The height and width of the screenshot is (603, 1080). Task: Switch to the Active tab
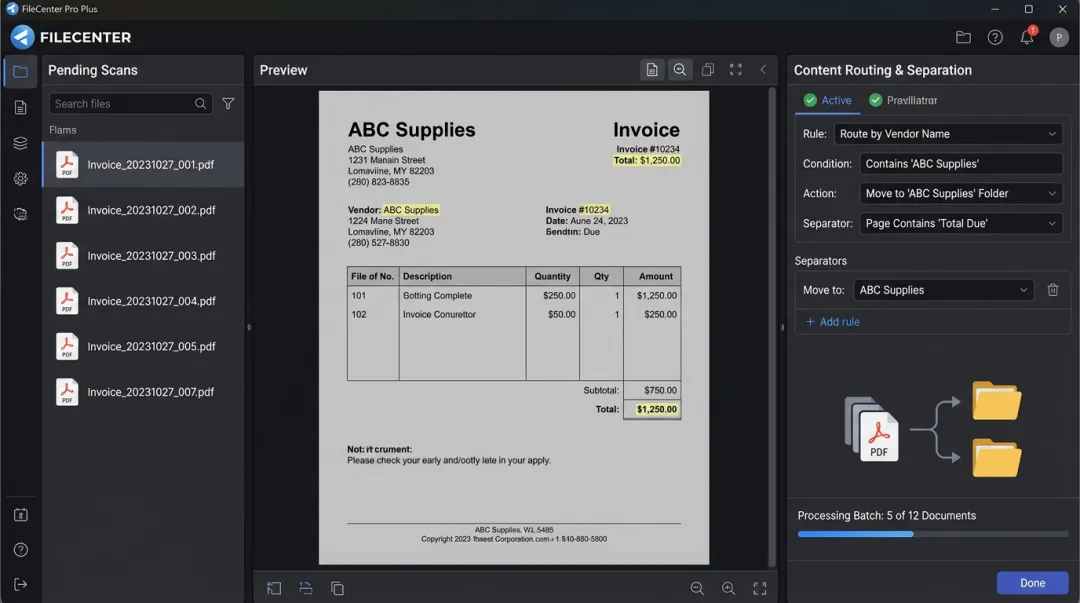[x=827, y=101]
